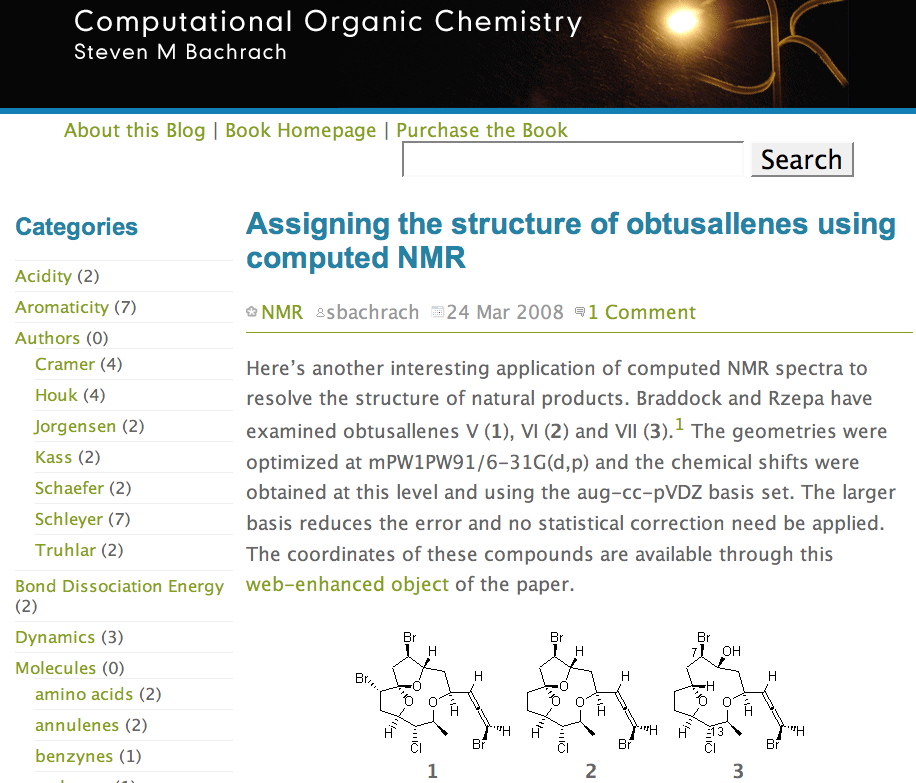Image resolution: width=916 pixels, height=783 pixels.
Task: Click the tag icon before NMR
Action: click(252, 313)
